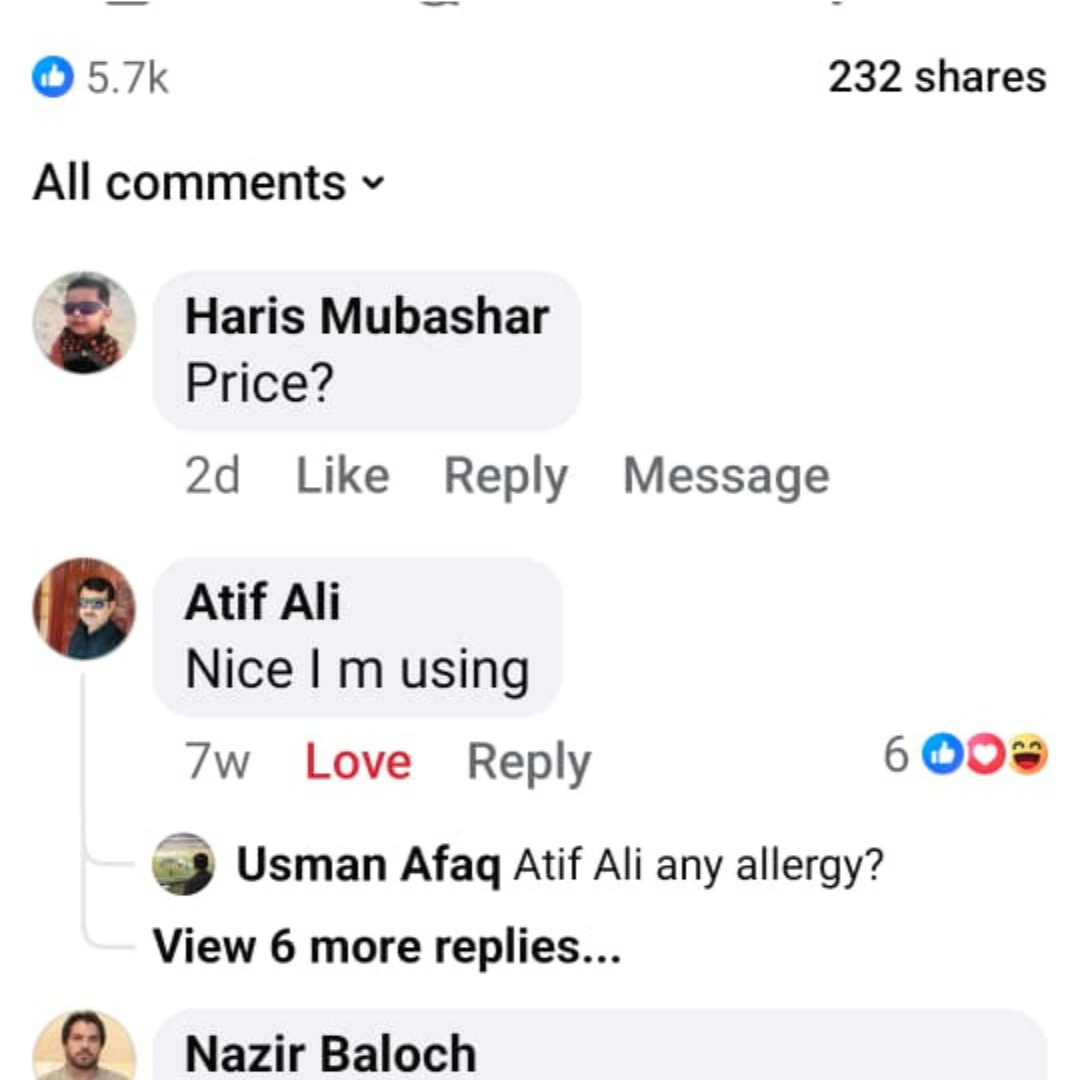The height and width of the screenshot is (1080, 1080).
Task: Open Nazir Baloch's profile picture
Action: pos(84,1048)
